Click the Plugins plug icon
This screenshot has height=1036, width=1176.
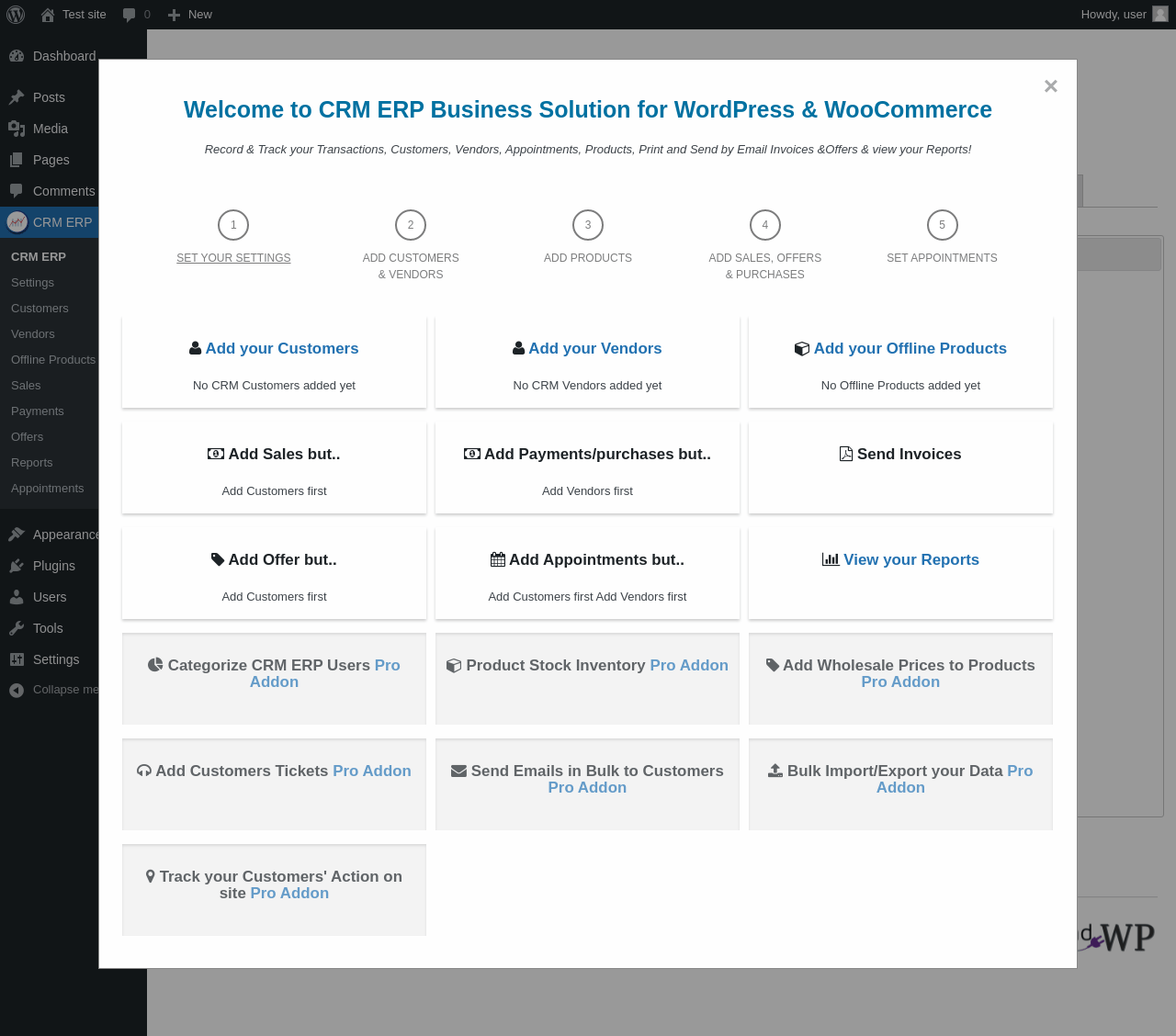pos(17,566)
